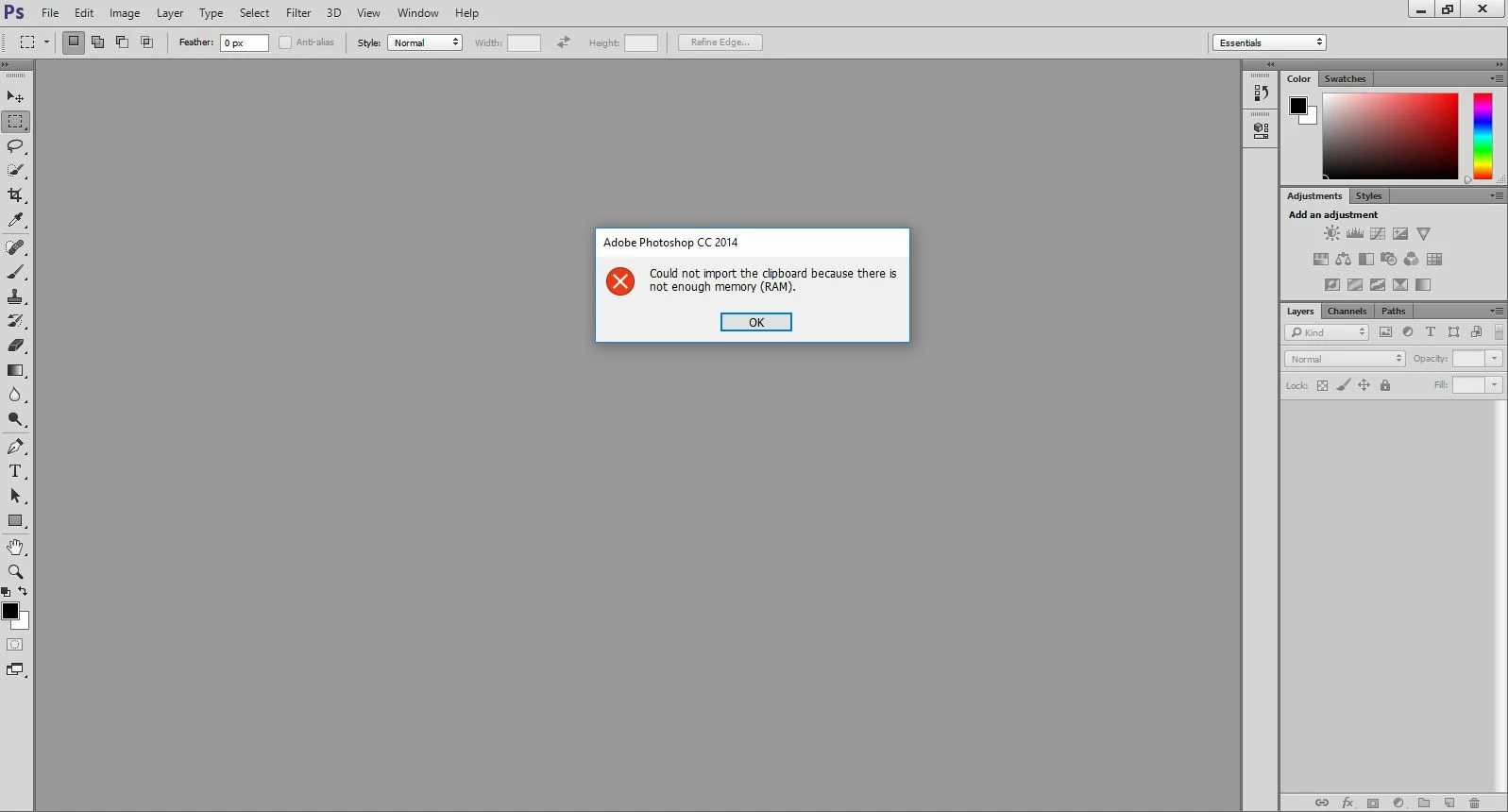Select the Hand tool

pos(15,548)
